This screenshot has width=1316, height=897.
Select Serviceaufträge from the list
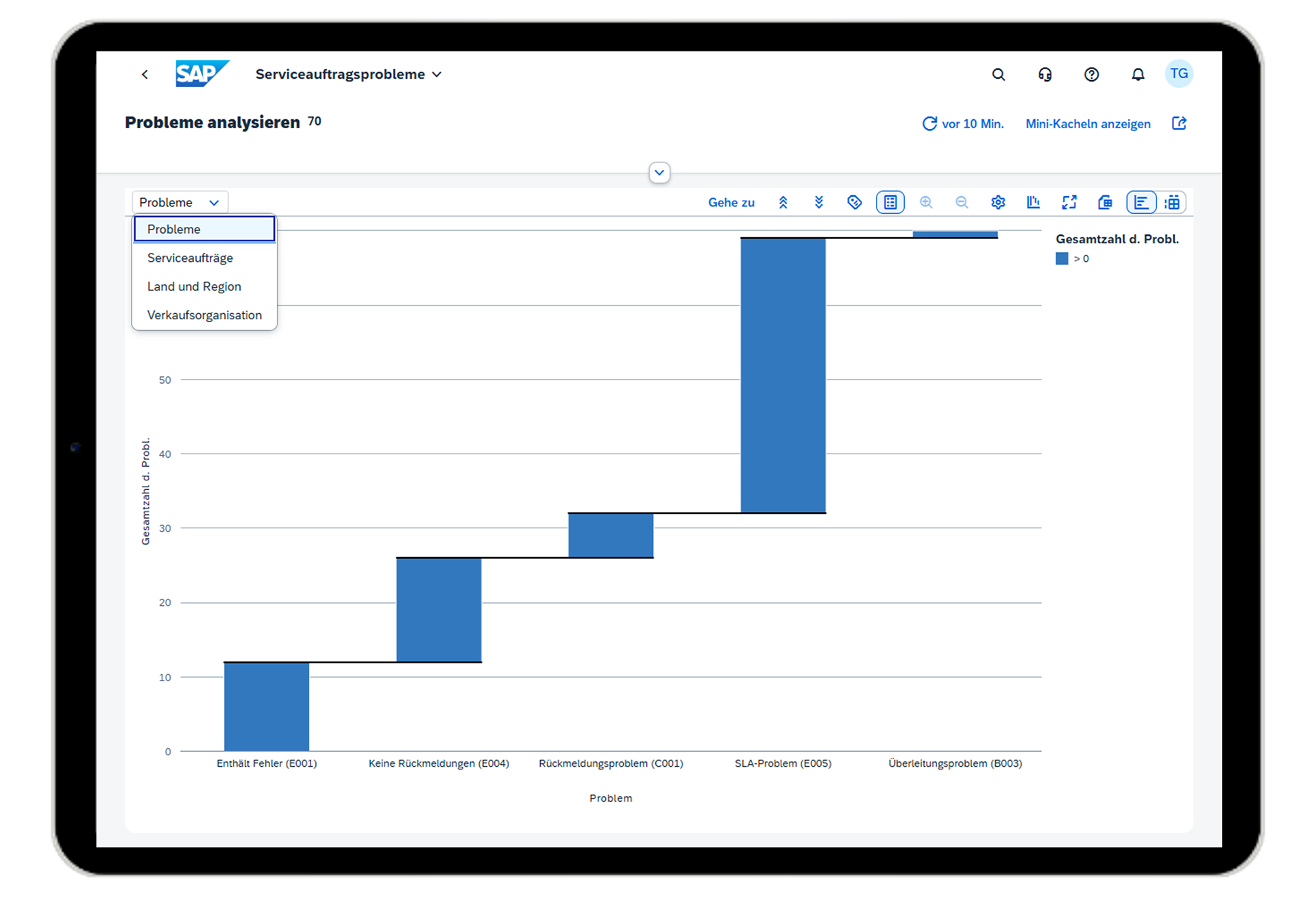[x=190, y=258]
